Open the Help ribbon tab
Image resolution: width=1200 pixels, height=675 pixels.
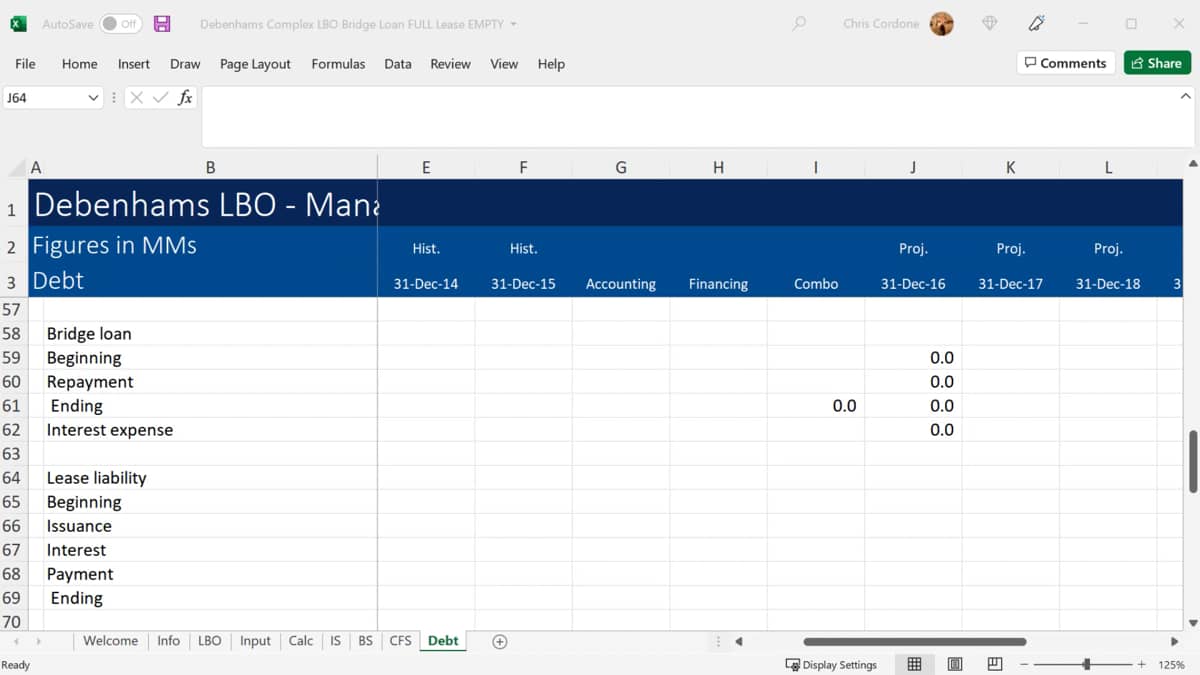[551, 64]
